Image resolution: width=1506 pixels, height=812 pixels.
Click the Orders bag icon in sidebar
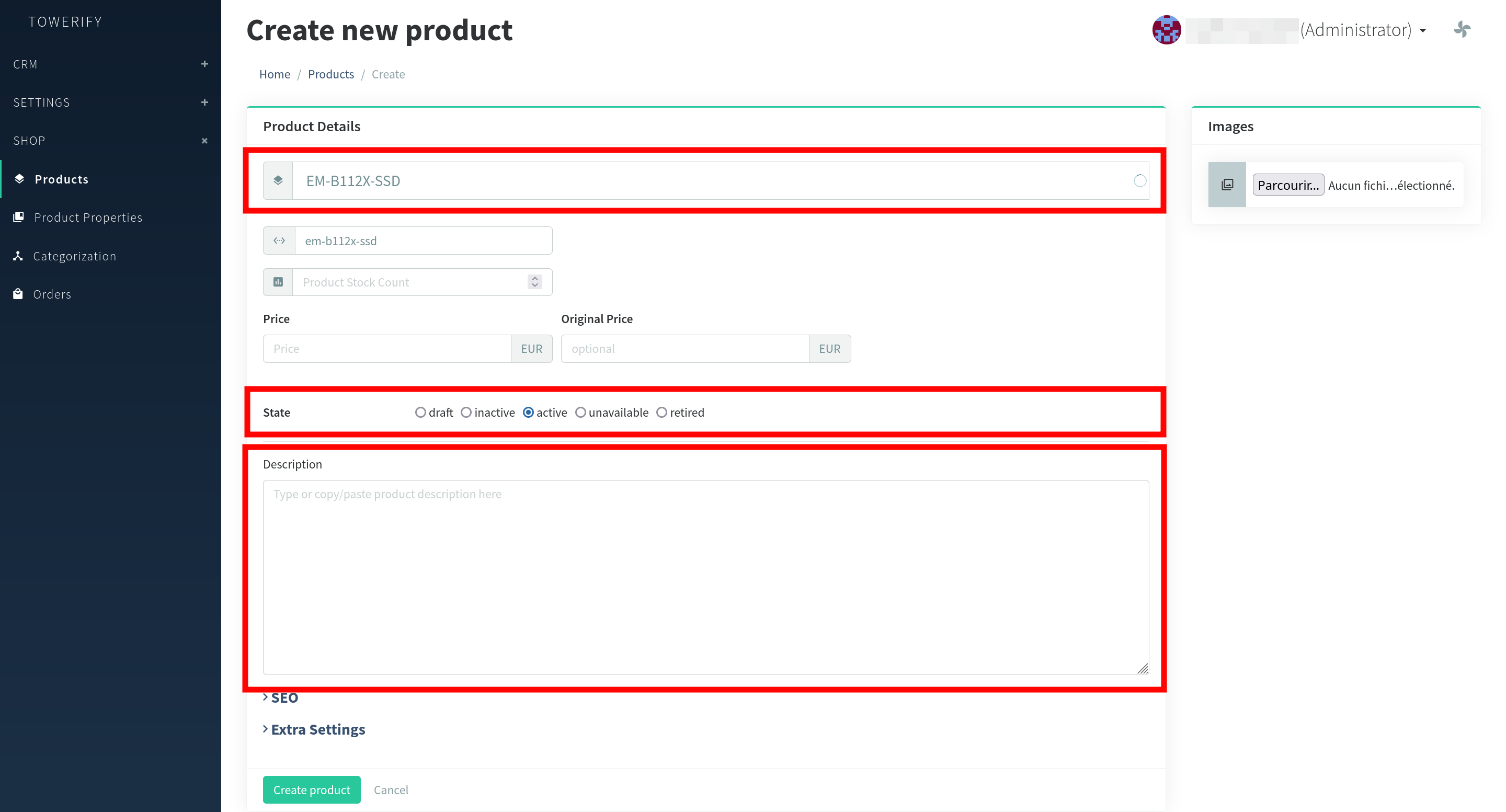pyautogui.click(x=18, y=294)
